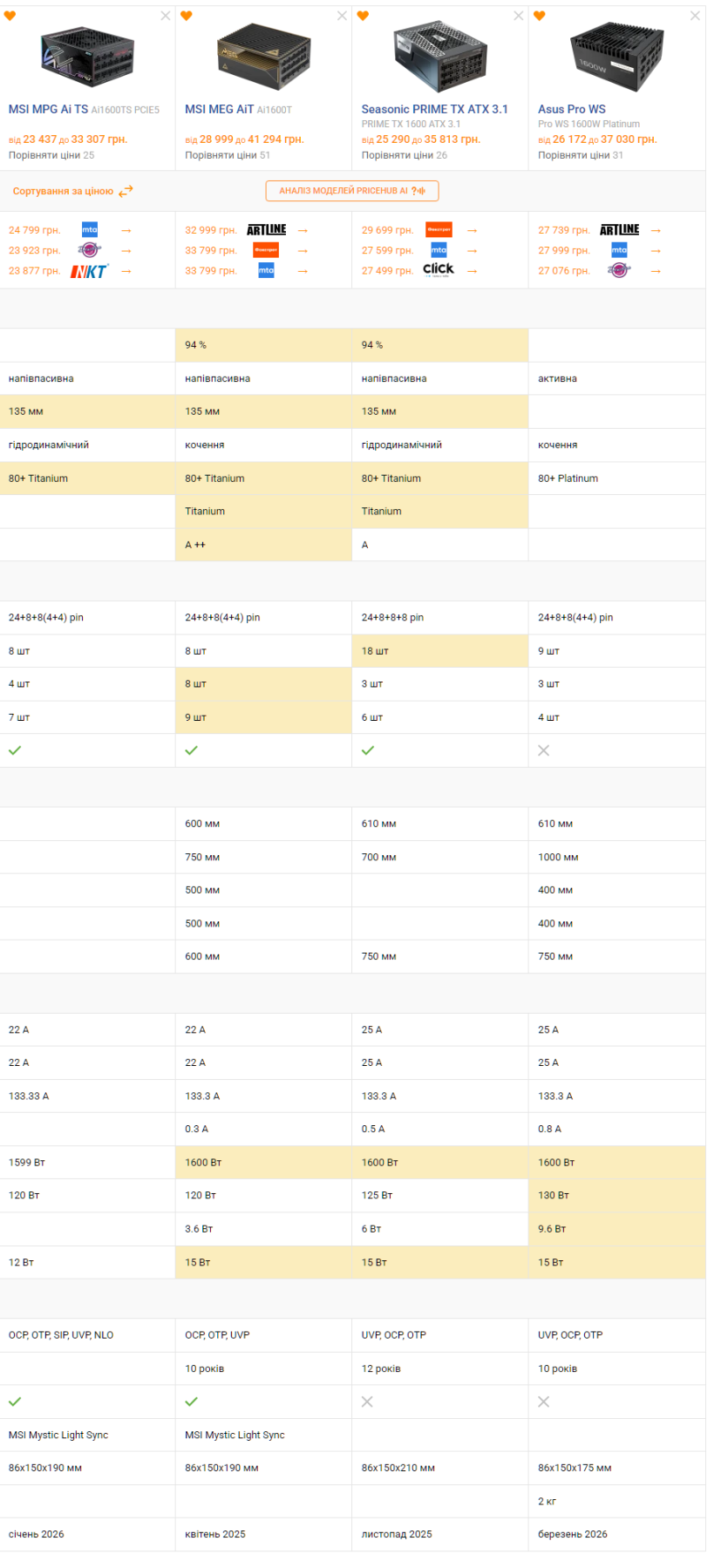Screen dimensions: 728x1568
Task: Click the 'A ++' noise rating cell
Action: [x=264, y=545]
